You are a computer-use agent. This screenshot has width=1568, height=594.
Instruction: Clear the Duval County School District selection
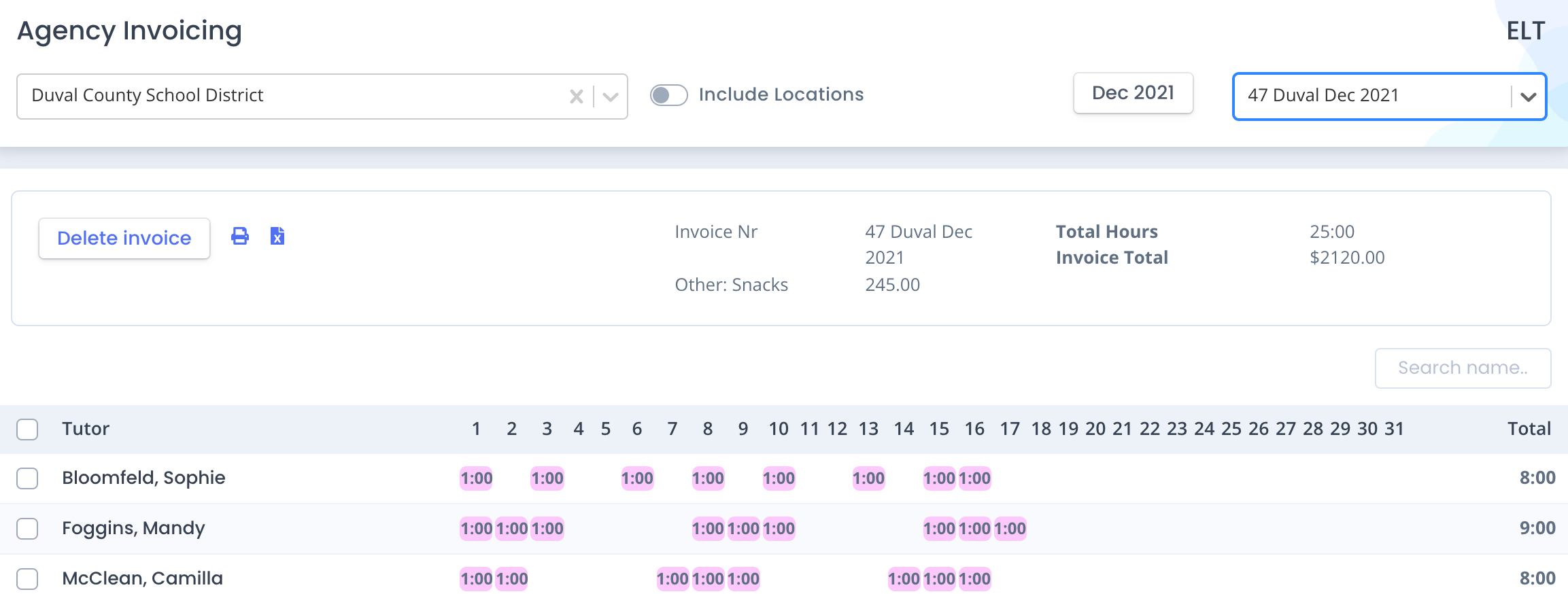pos(577,97)
